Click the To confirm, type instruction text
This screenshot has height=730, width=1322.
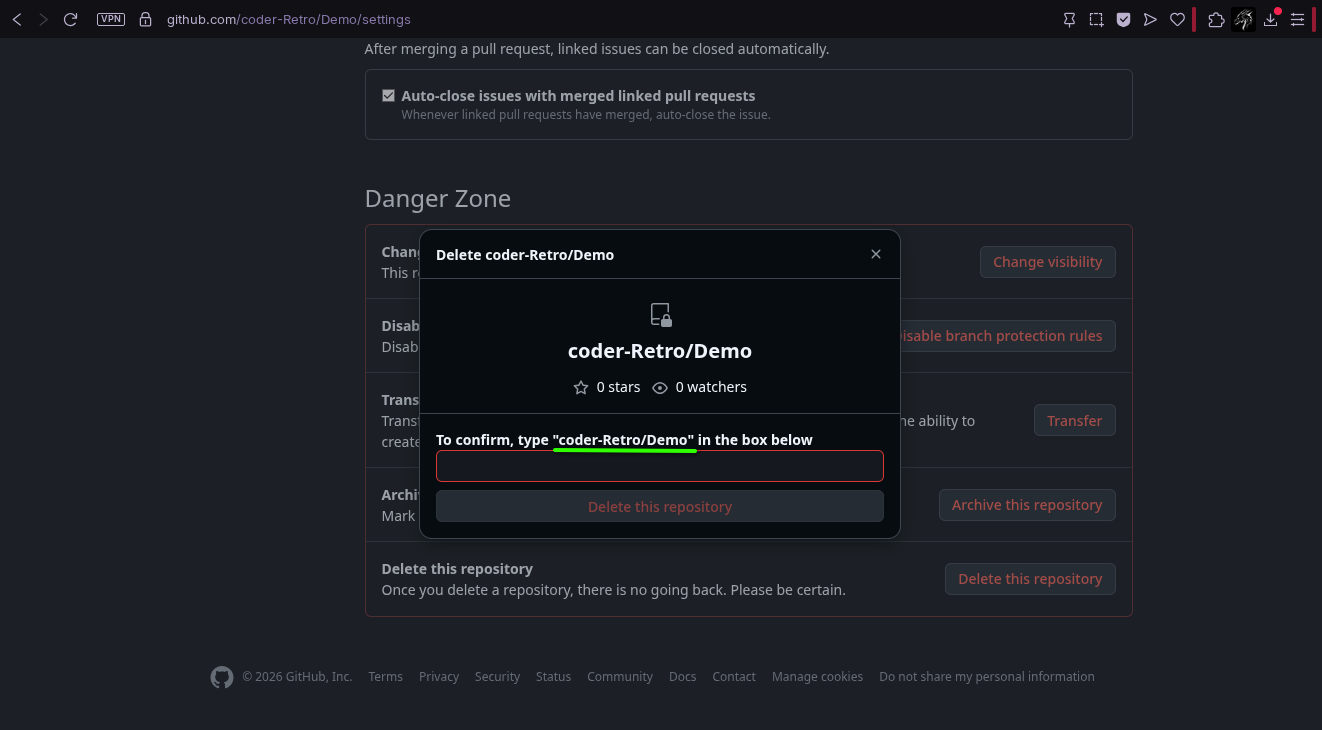[x=624, y=440]
